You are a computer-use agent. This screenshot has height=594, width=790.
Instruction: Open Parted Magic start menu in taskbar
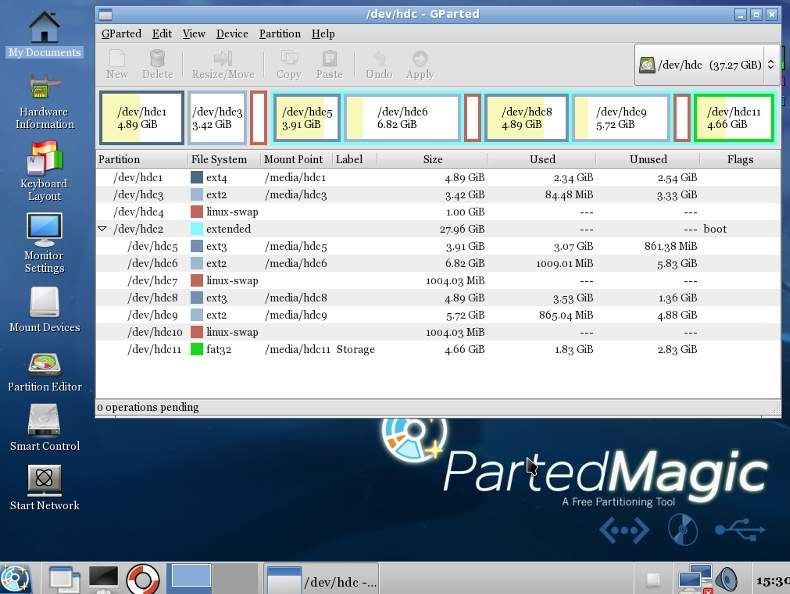point(16,578)
